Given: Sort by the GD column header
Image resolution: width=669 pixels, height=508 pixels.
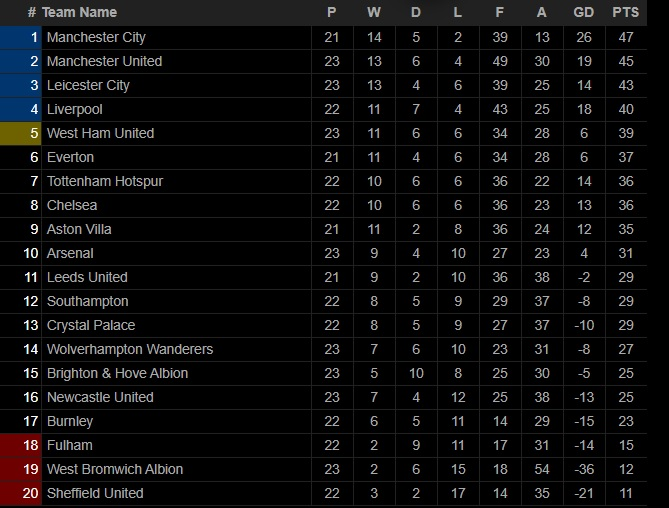Looking at the screenshot, I should tap(584, 12).
